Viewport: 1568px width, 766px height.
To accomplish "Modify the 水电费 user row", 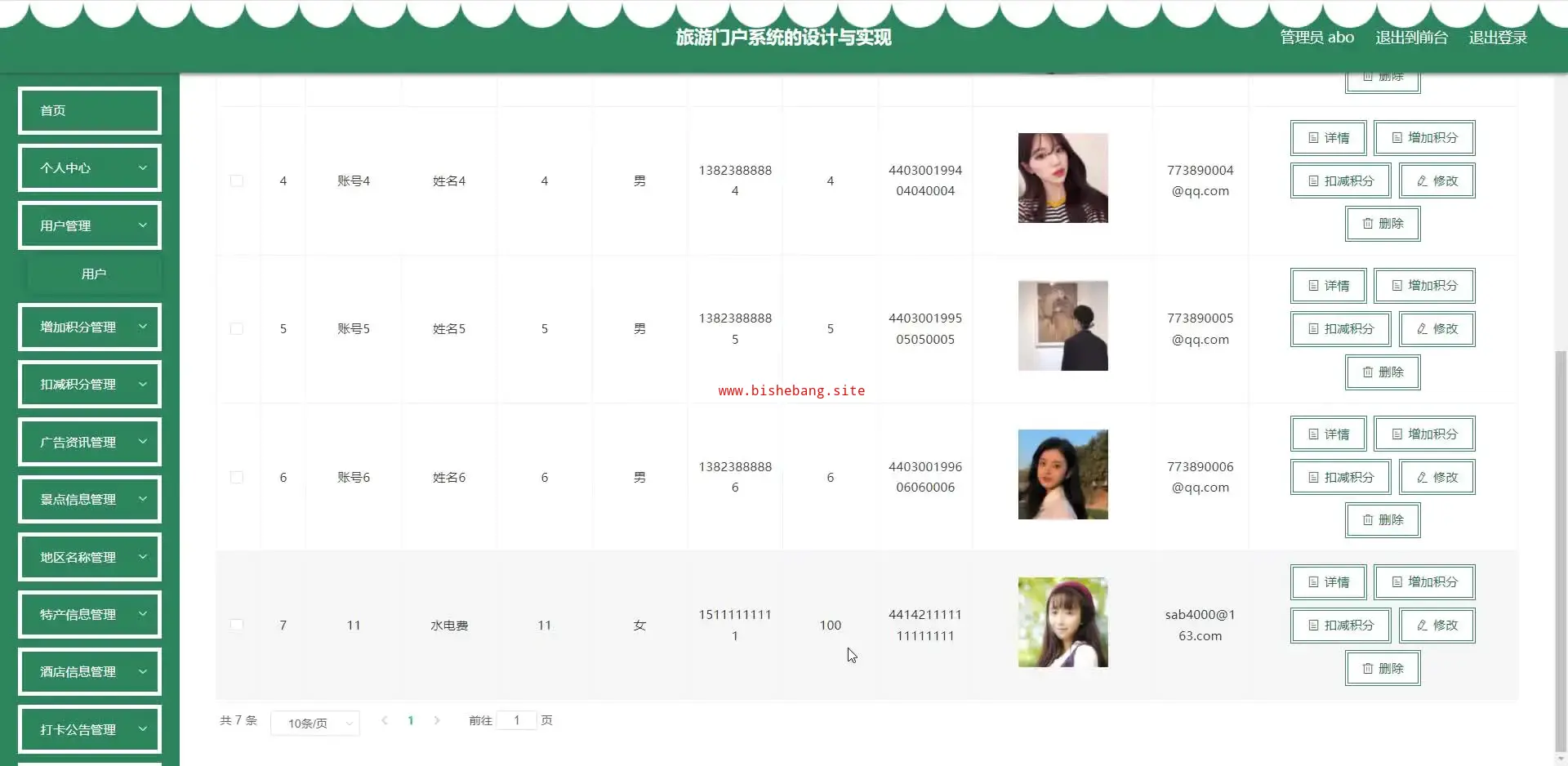I will click(x=1437, y=626).
